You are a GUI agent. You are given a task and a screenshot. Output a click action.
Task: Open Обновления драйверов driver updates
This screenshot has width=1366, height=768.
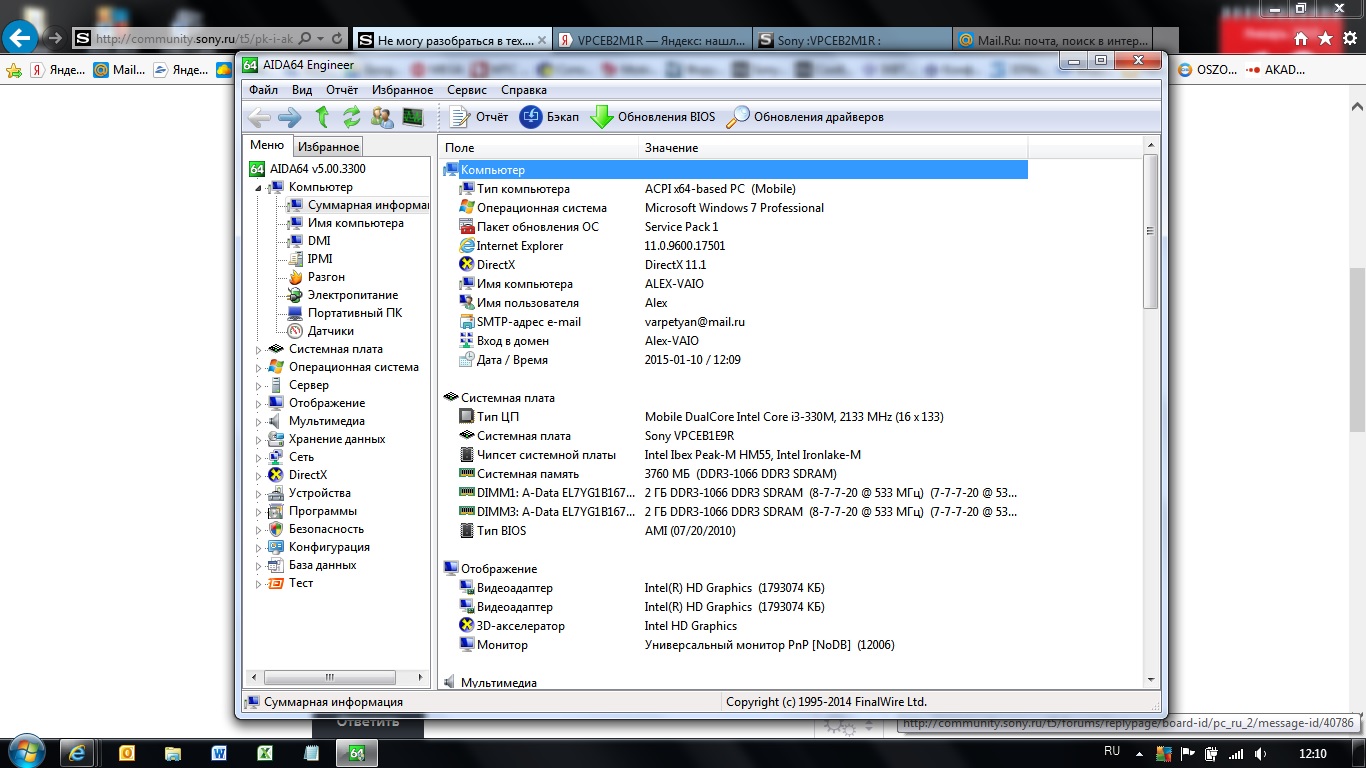pyautogui.click(x=805, y=117)
